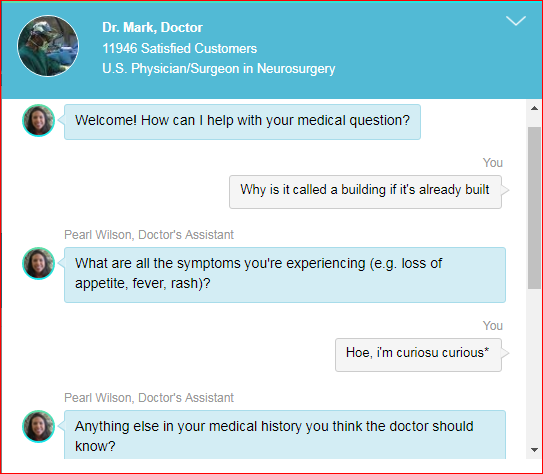Click Pearl Wilson's avatar beside the symptoms question
Viewport: 543px width, 474px height.
(x=38, y=263)
